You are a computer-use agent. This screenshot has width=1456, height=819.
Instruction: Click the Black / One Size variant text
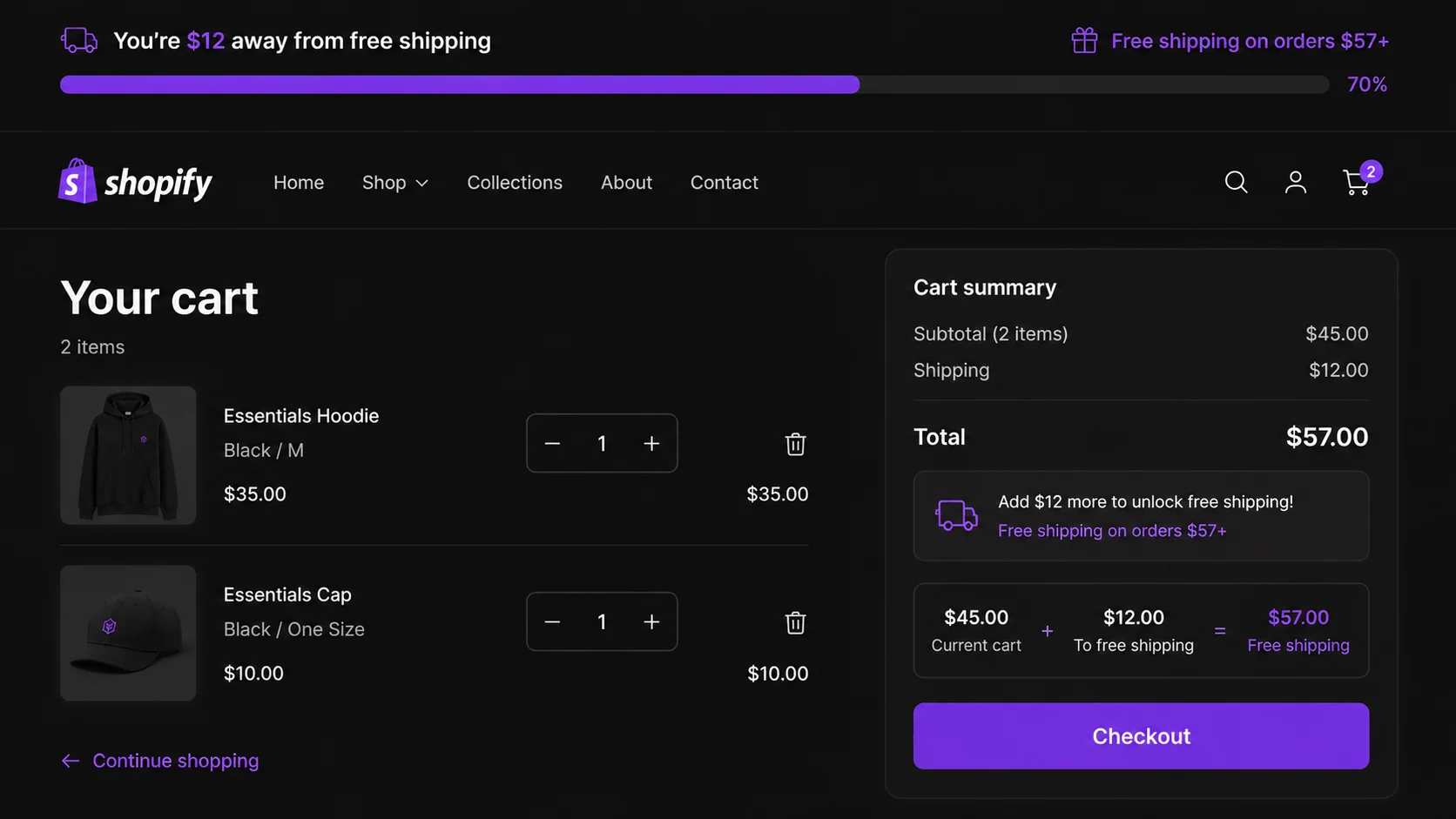(x=294, y=629)
